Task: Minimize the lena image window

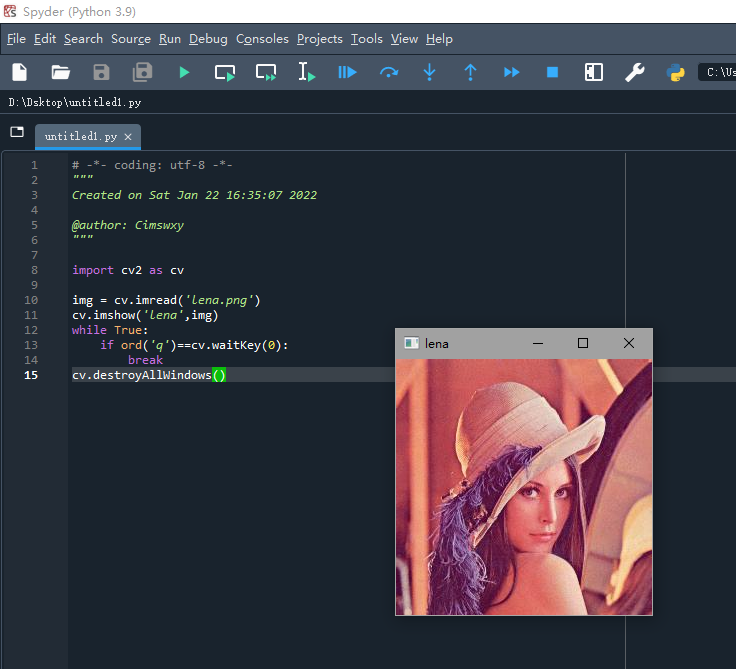Action: (538, 343)
